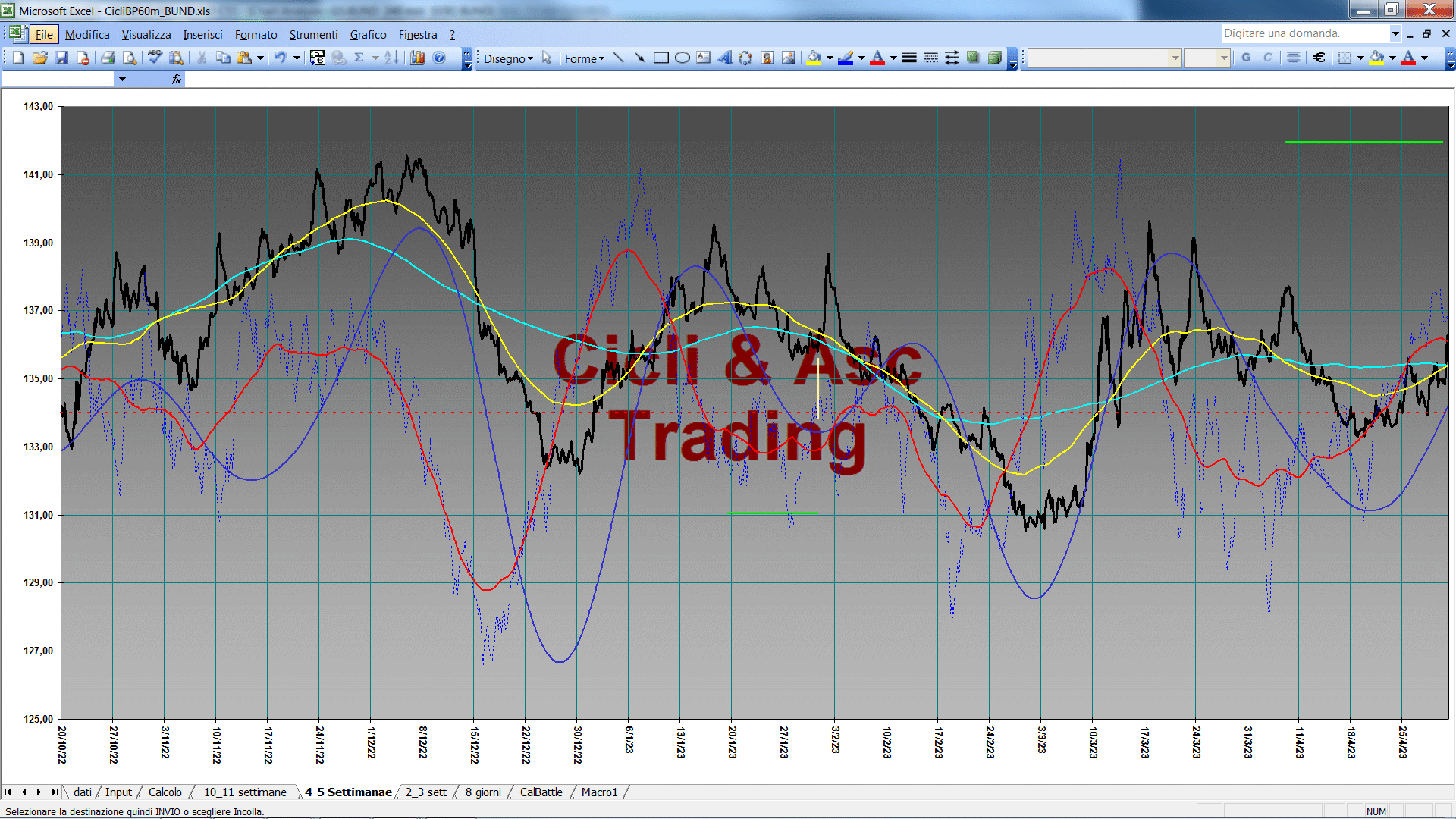This screenshot has width=1456, height=819.
Task: Click the Open folder icon
Action: coord(40,58)
